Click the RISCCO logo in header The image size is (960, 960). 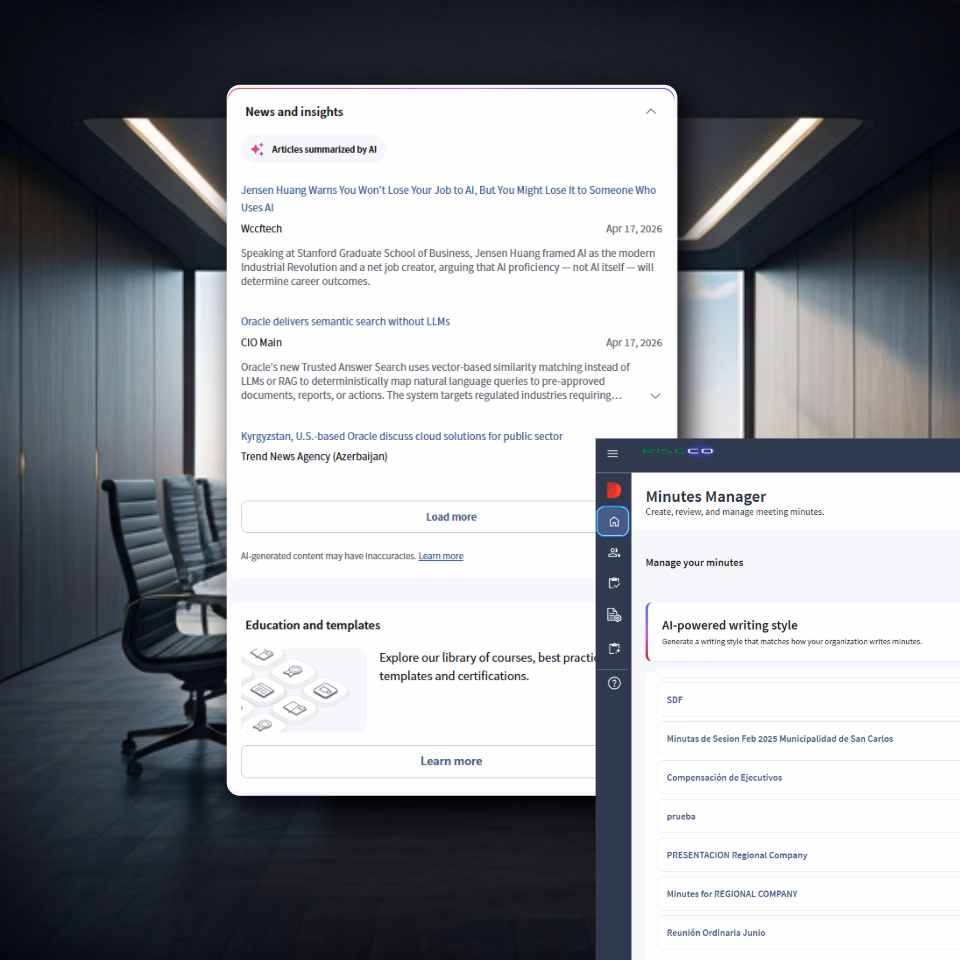[x=678, y=451]
